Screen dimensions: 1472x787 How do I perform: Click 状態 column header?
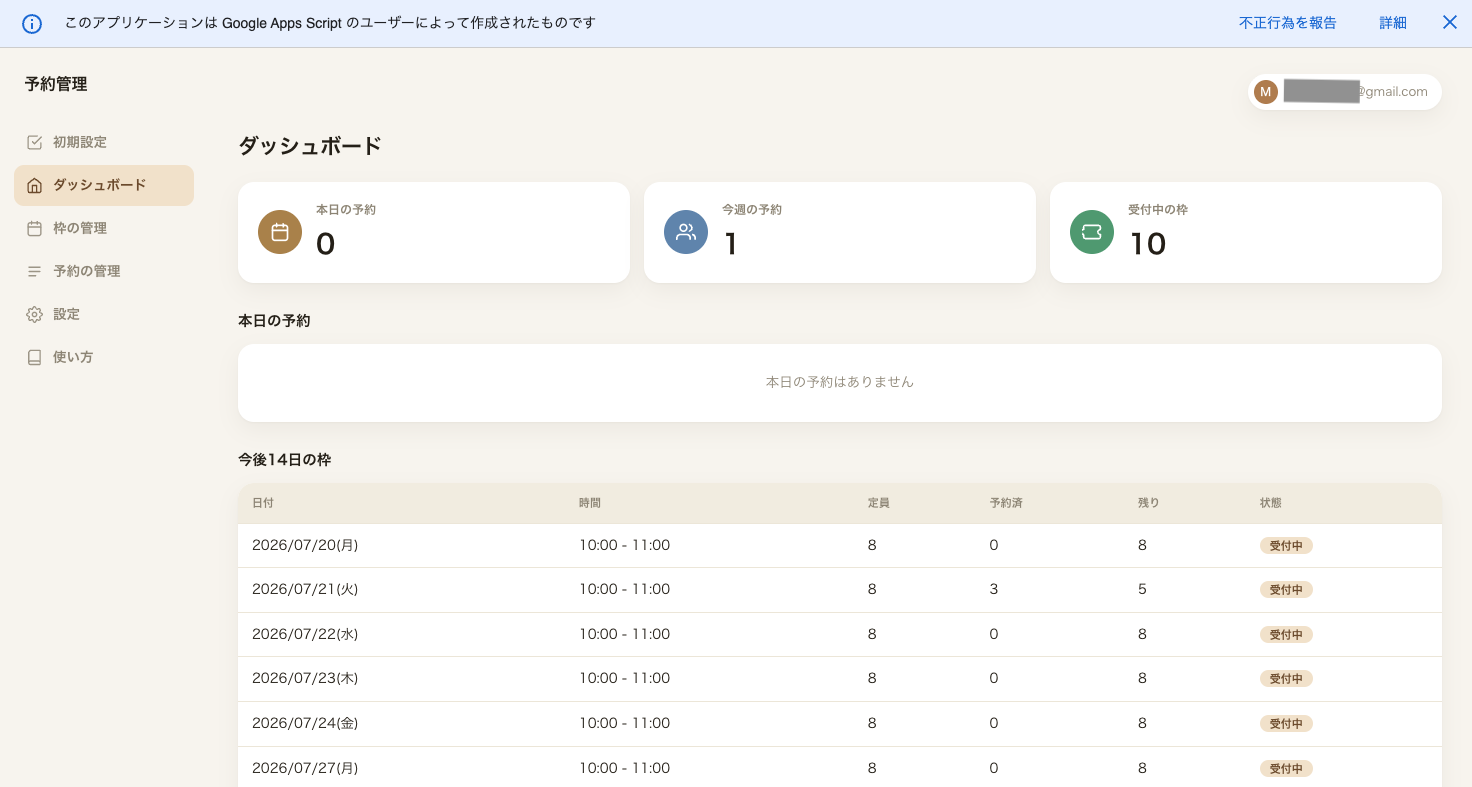(x=1271, y=503)
